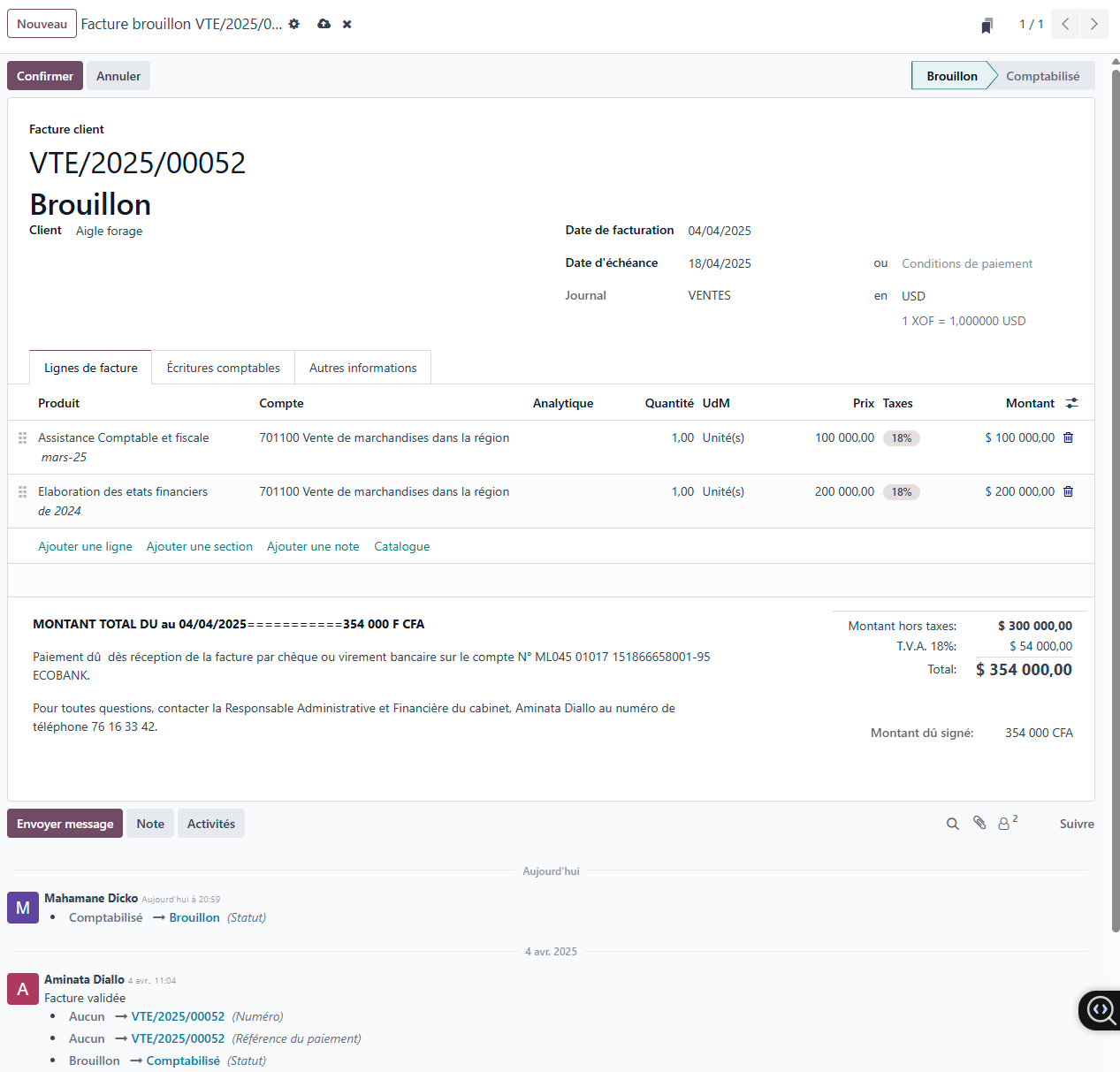Screen dimensions: 1120x1072
Task: Open VTE/2025/00052 Référence du paiement link
Action: (178, 1038)
